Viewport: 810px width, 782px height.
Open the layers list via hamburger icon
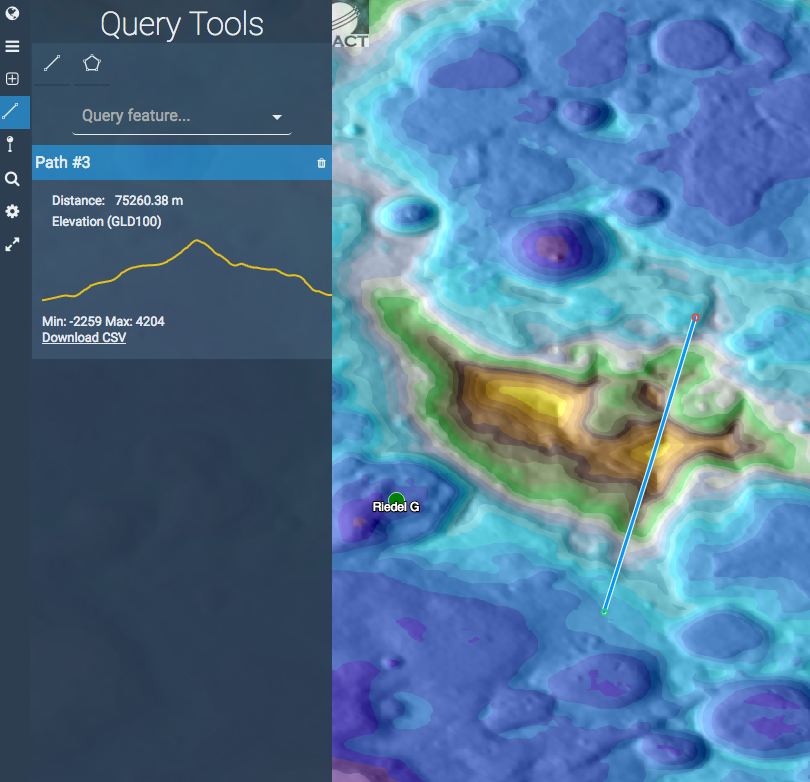[x=13, y=45]
